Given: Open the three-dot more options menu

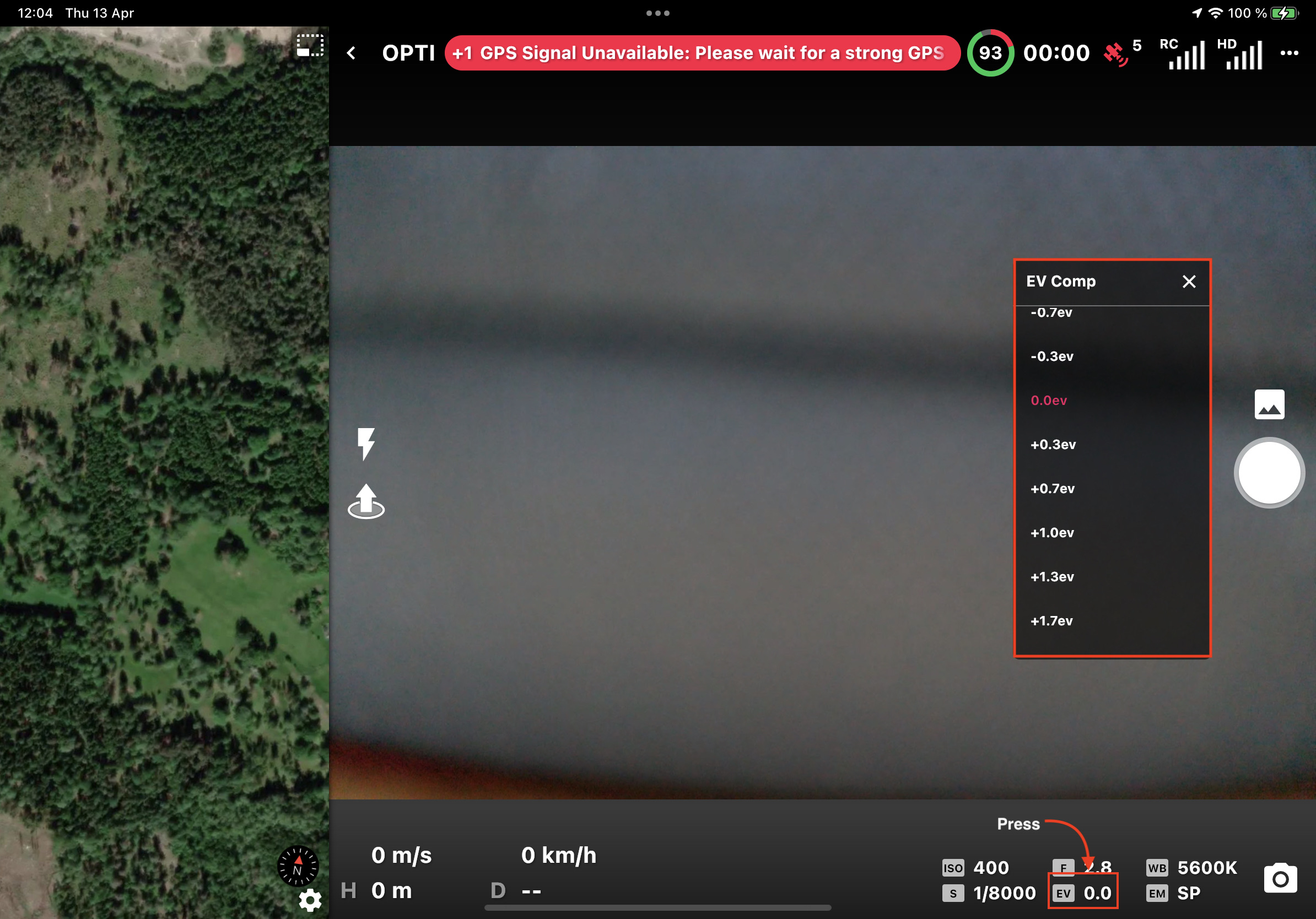Looking at the screenshot, I should click(1289, 53).
